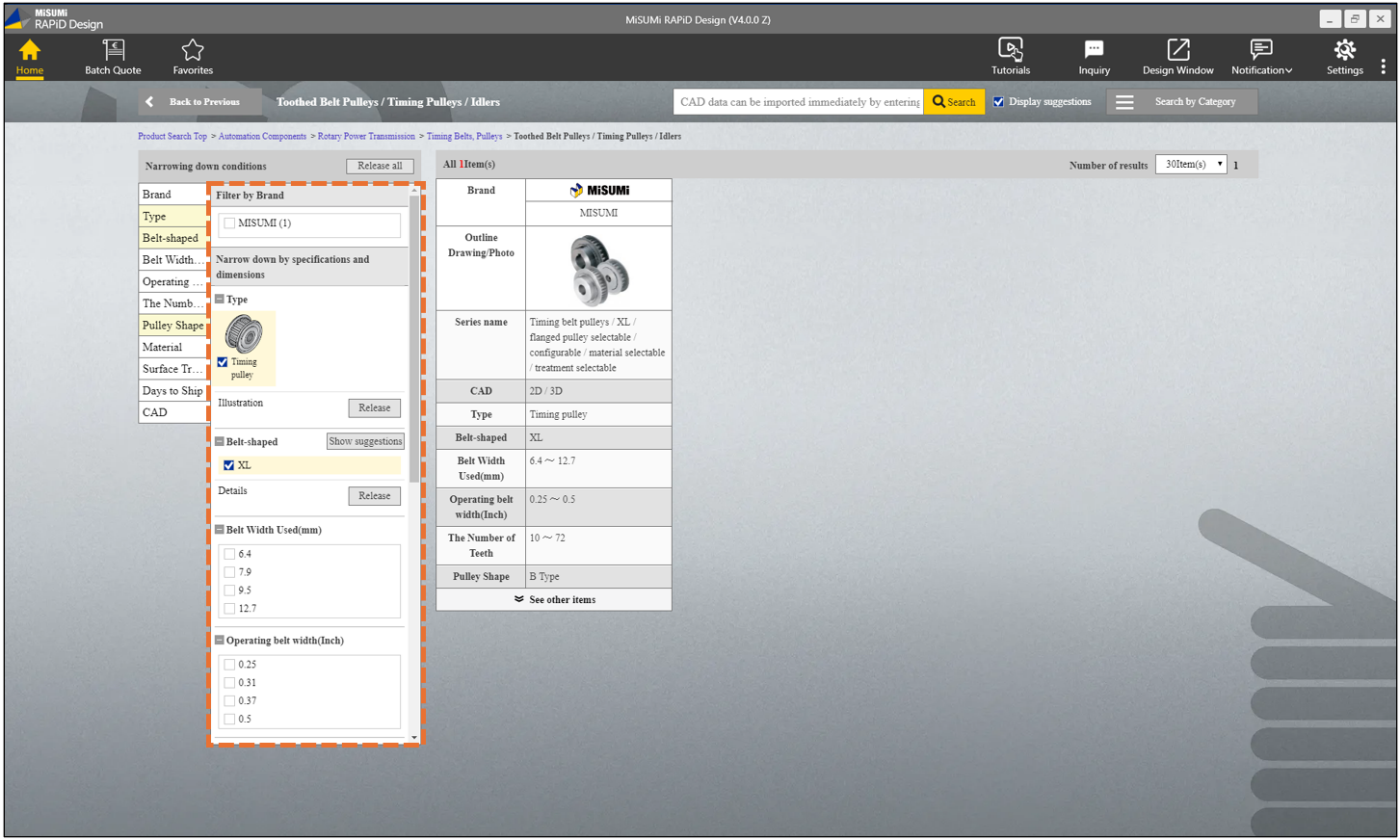Open the Settings gear icon

1344,51
